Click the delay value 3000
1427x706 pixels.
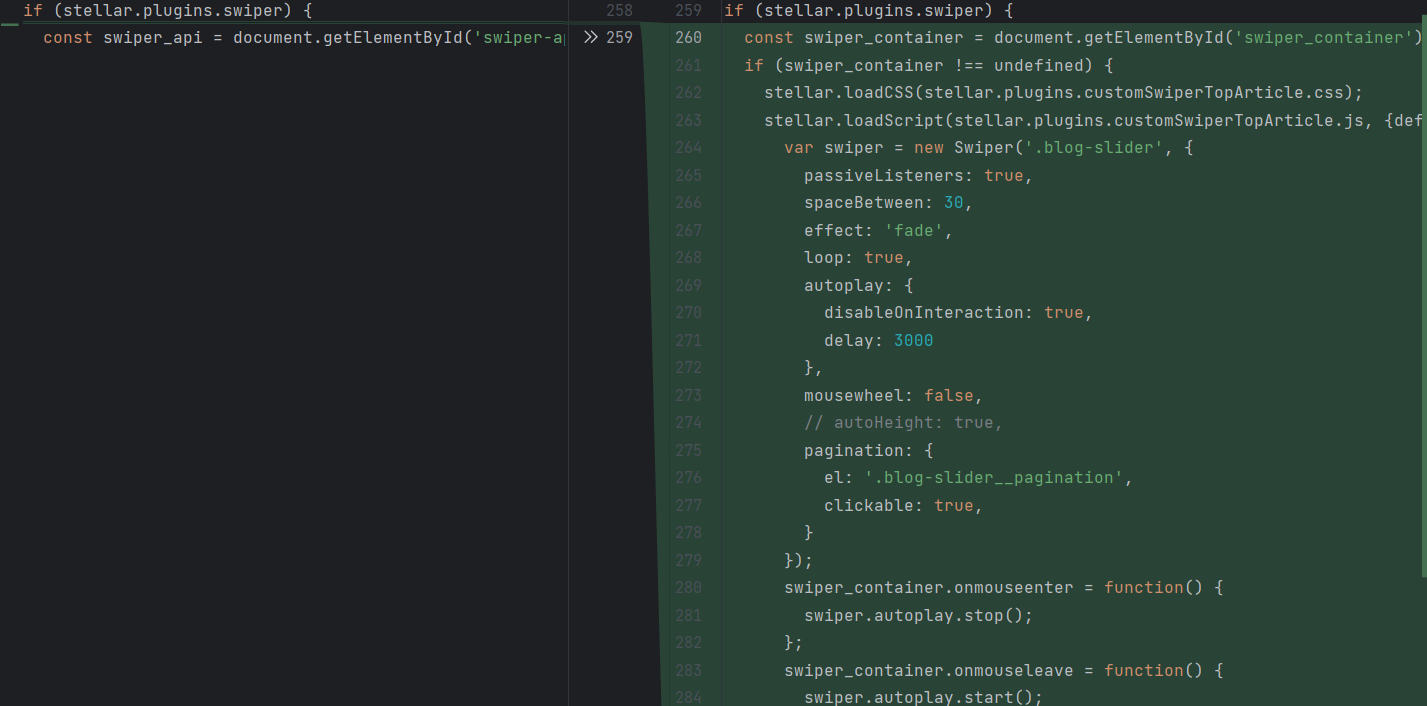click(913, 341)
